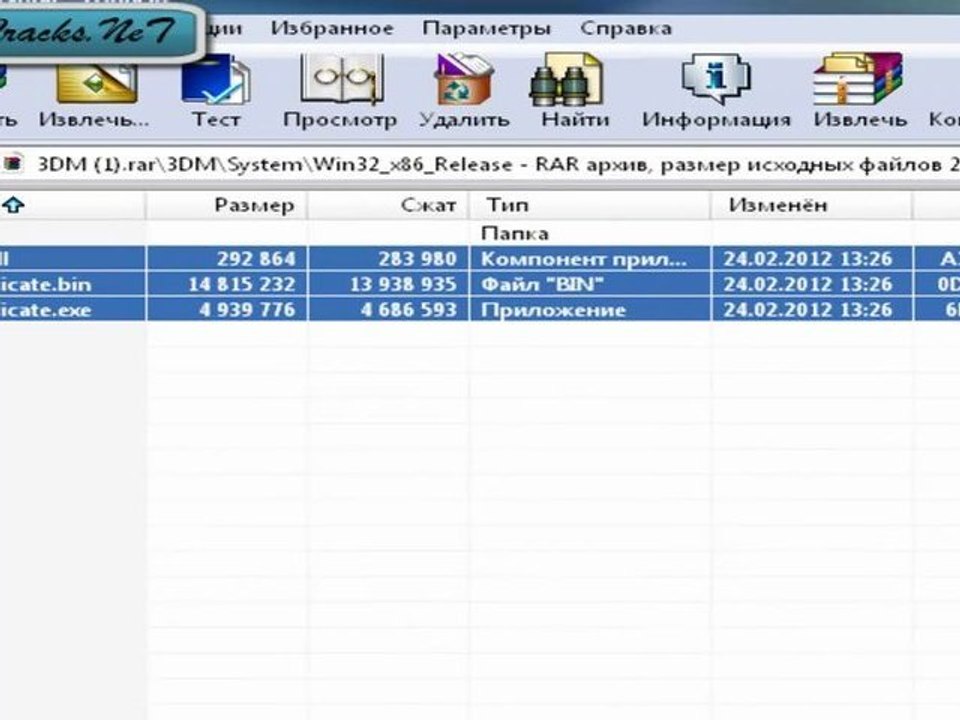Viewport: 960px width, 720px height.
Task: Click packed size cell 13 938 935
Action: coord(403,284)
